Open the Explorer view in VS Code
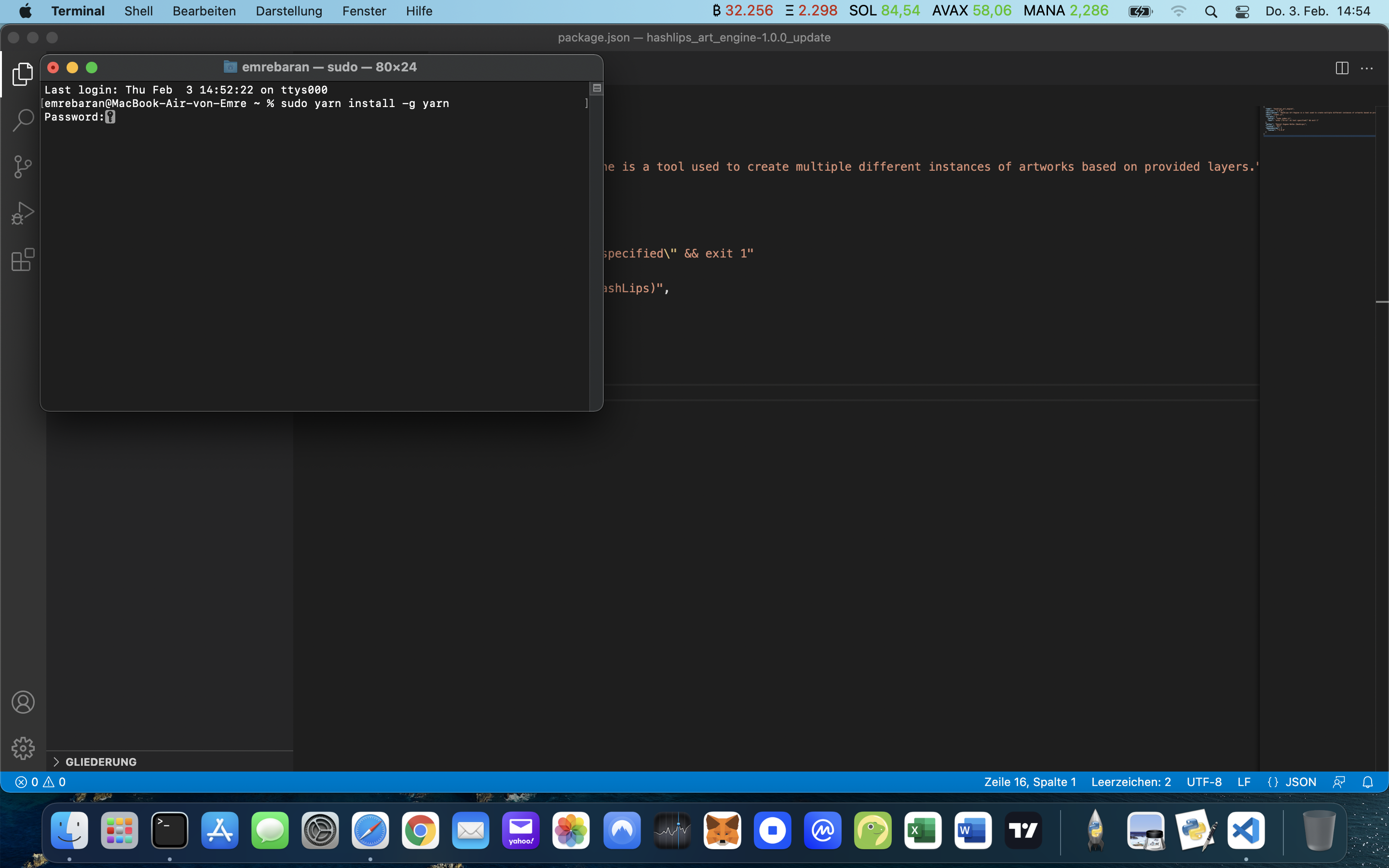The height and width of the screenshot is (868, 1389). 23,74
